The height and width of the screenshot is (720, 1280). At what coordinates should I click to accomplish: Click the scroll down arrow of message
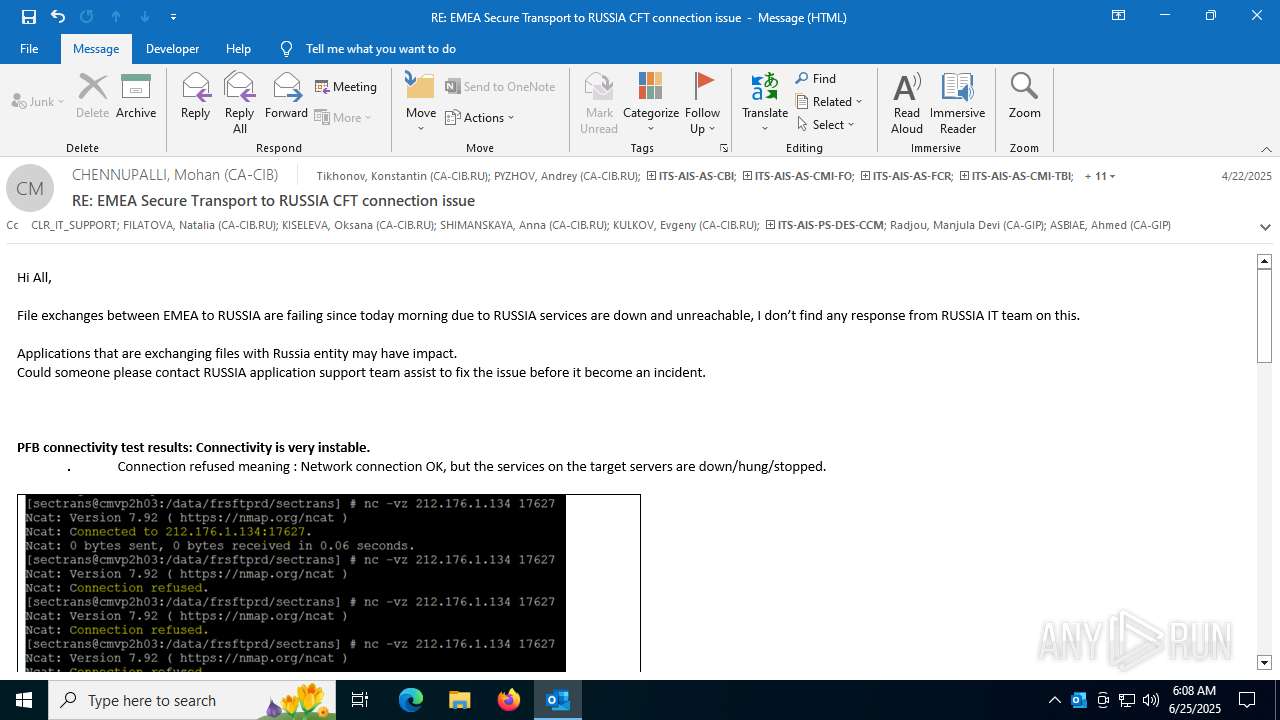point(1264,662)
